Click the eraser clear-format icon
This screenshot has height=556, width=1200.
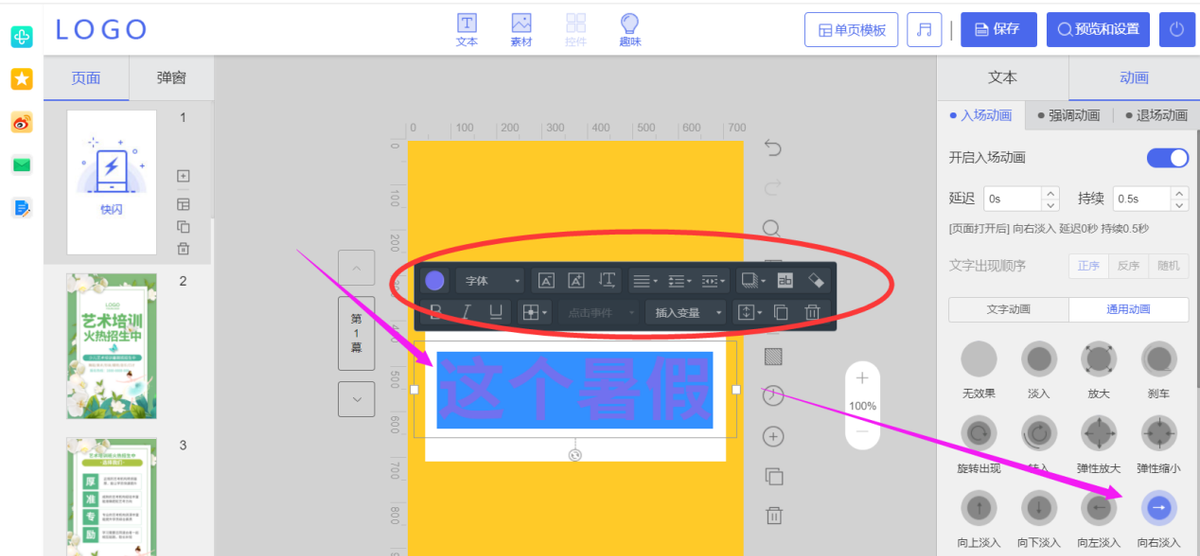[x=815, y=281]
